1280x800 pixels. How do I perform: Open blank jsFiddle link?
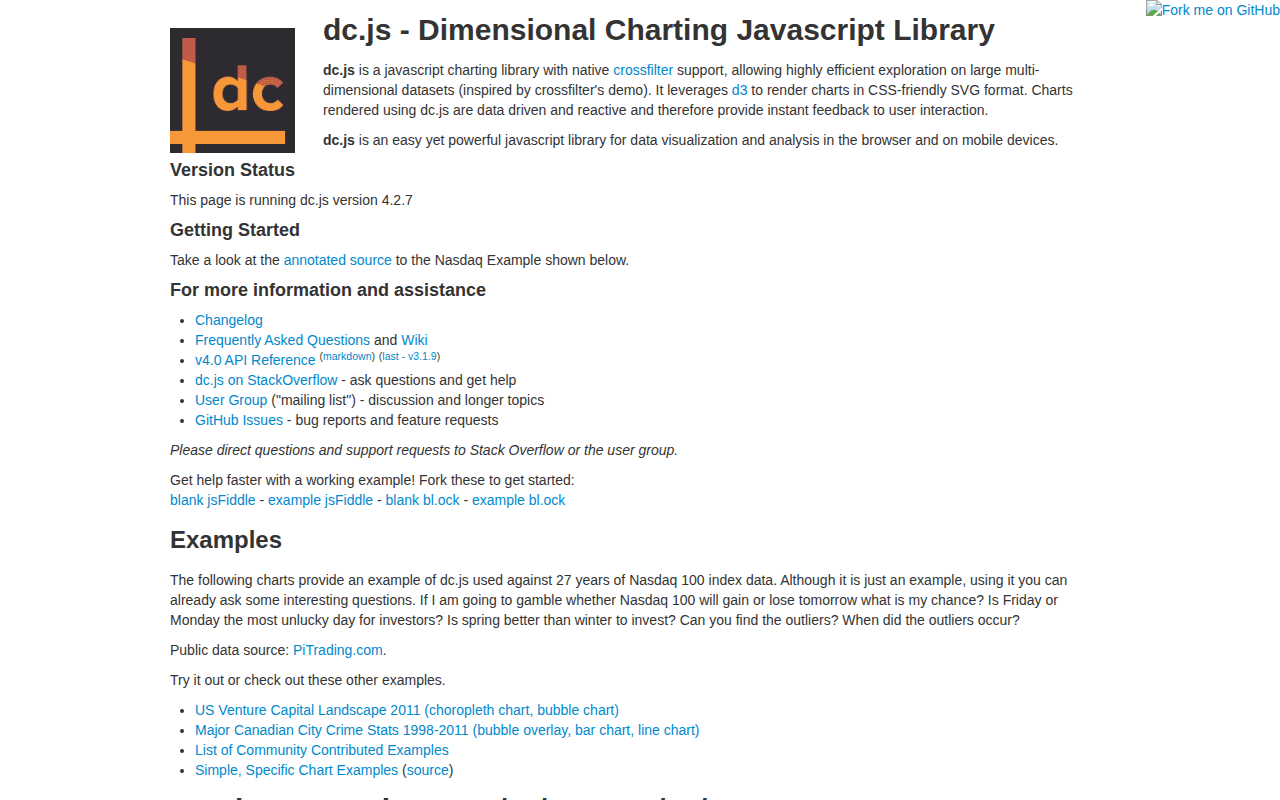click(x=213, y=500)
